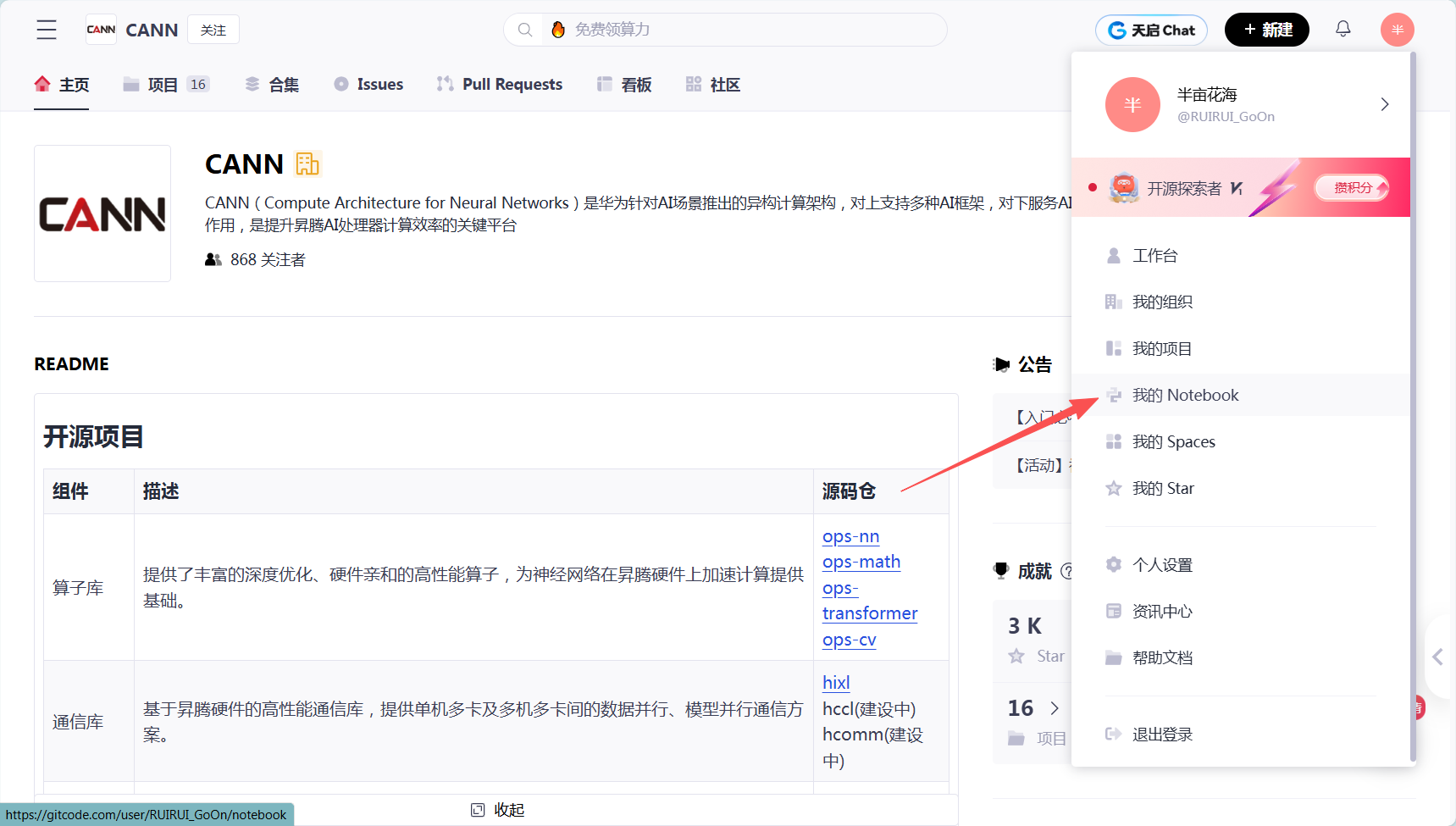Click the 3 K Star stat
This screenshot has height=826, width=1456.
1034,640
